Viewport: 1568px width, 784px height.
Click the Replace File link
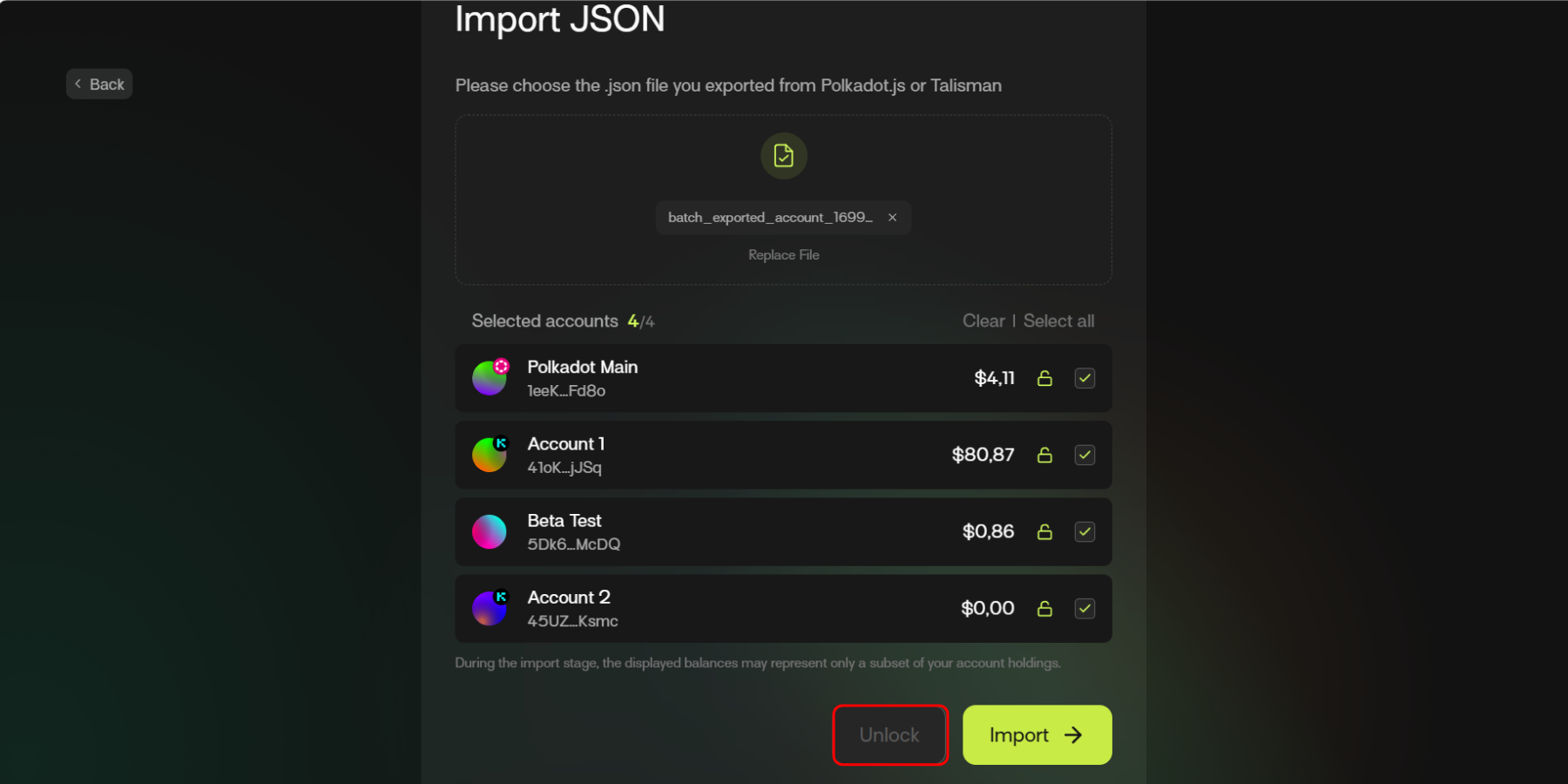(x=783, y=255)
